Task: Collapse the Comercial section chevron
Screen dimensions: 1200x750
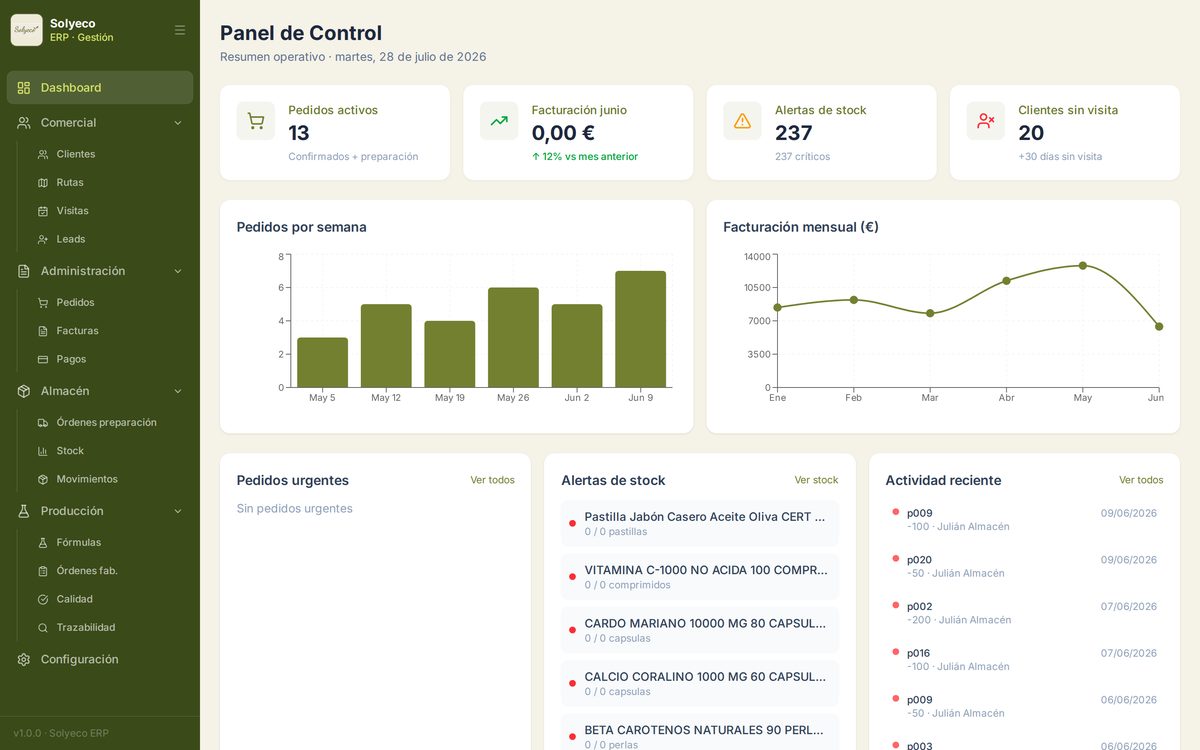Action: pyautogui.click(x=178, y=123)
